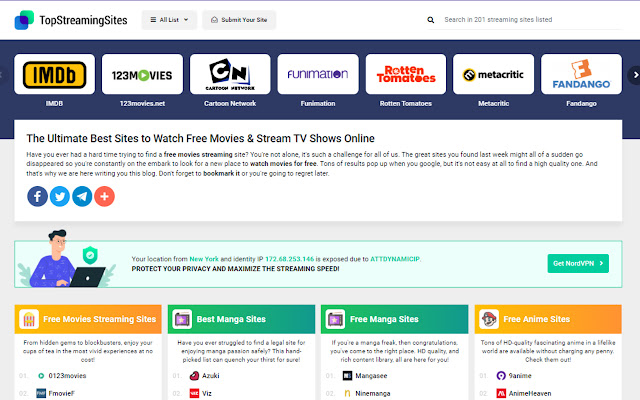Click the popcorn icon in Free Movies header
The height and width of the screenshot is (400, 640).
click(29, 319)
